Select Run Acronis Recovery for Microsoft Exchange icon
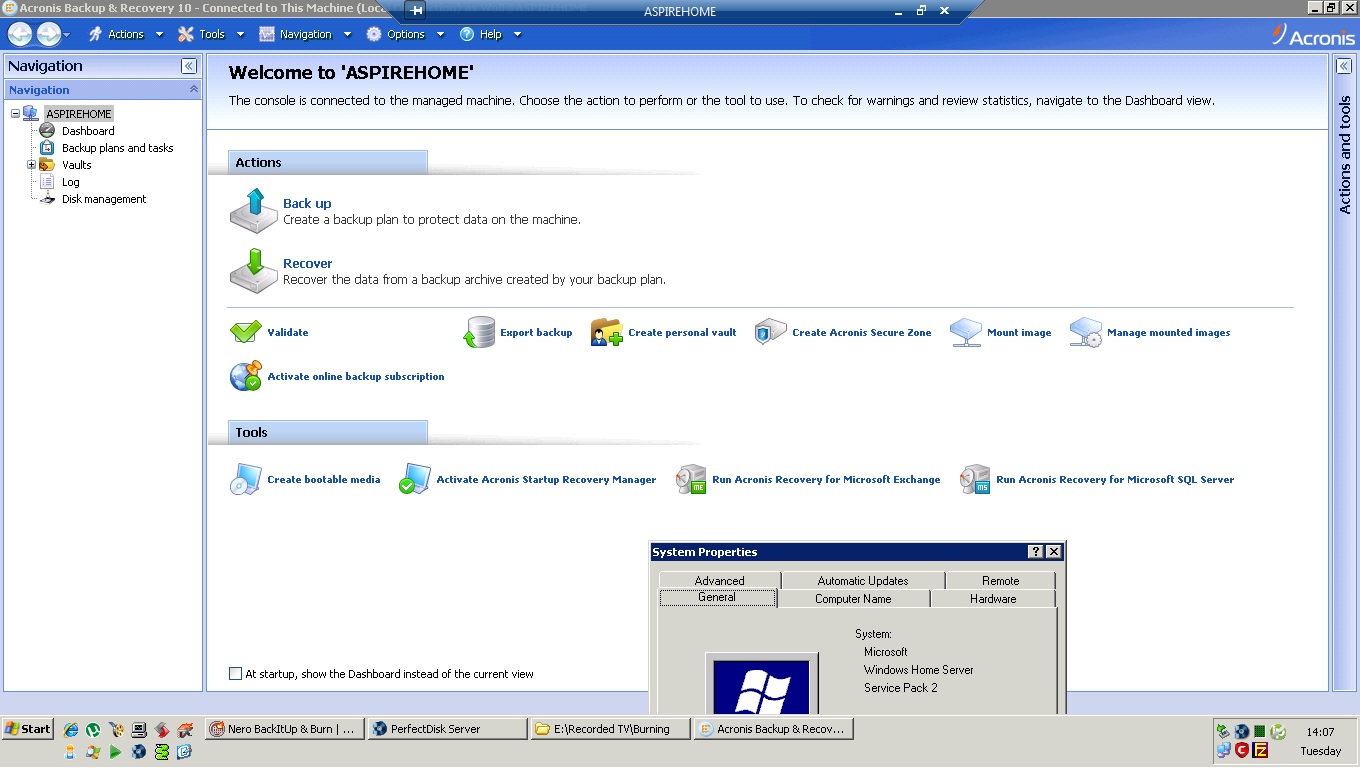 [690, 479]
